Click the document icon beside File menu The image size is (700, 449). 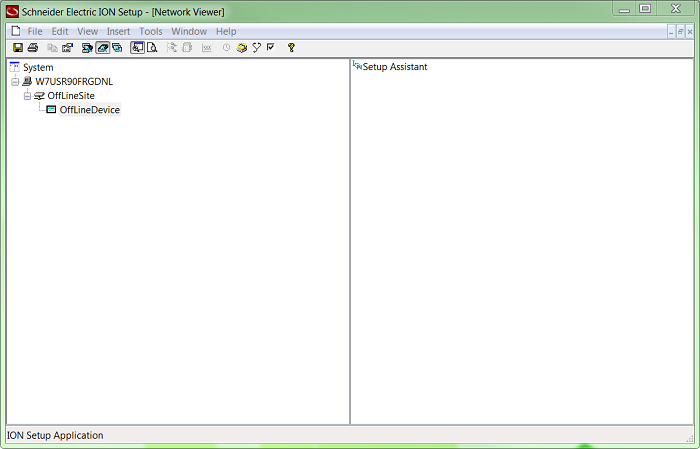point(16,31)
